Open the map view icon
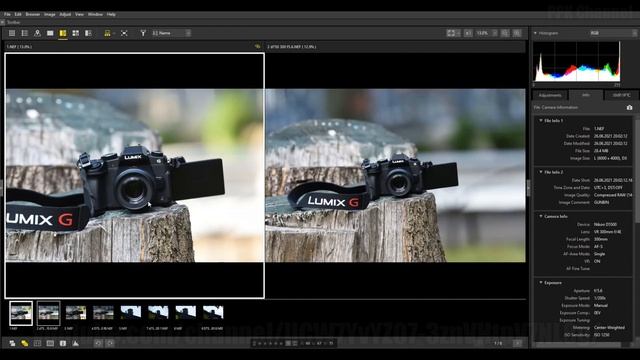640x360 pixels. pyautogui.click(x=37, y=33)
